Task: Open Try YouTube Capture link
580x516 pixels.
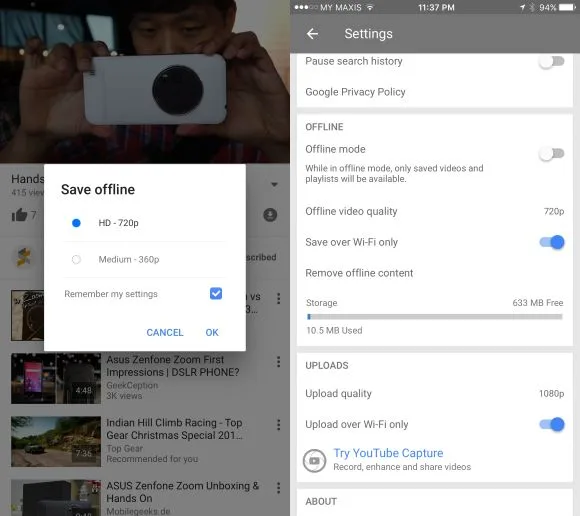Action: pos(388,453)
